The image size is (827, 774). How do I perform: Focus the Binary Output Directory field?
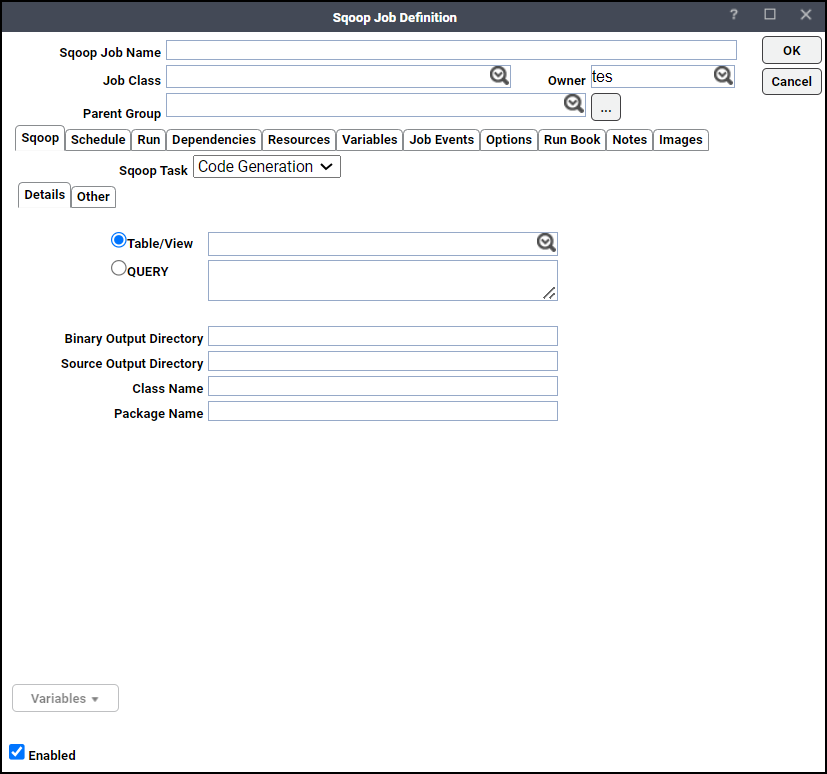[x=383, y=336]
